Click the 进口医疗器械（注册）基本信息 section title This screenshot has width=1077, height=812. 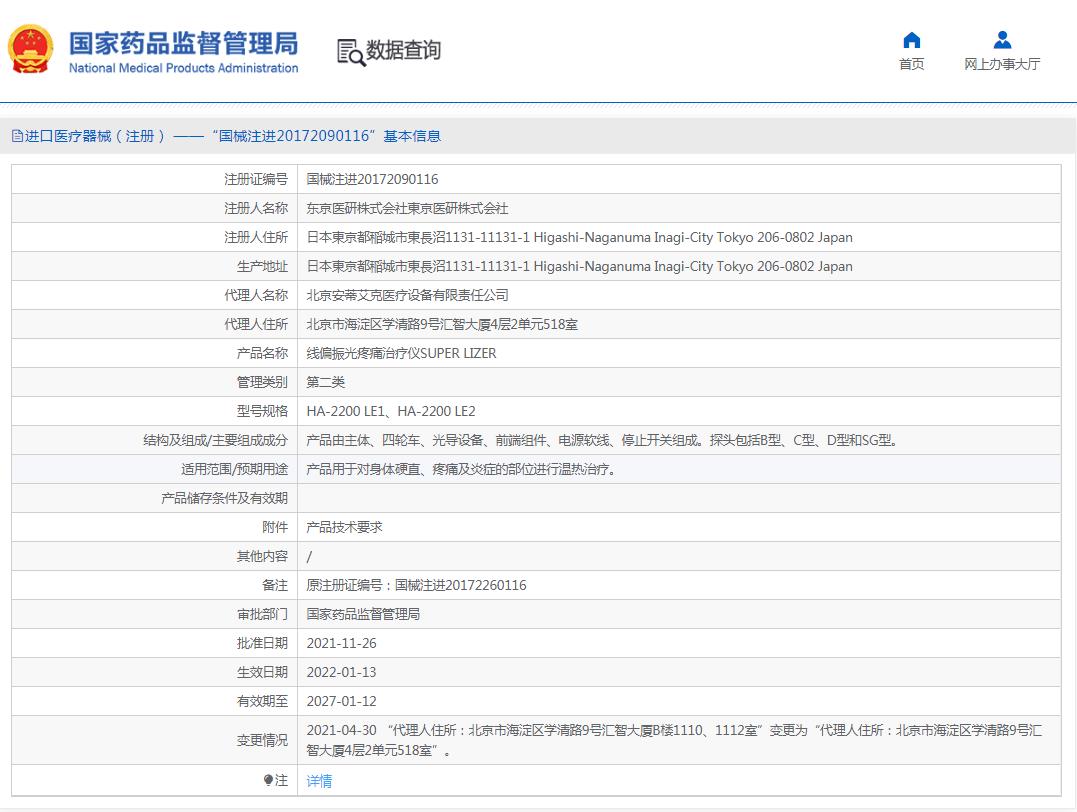coord(233,136)
